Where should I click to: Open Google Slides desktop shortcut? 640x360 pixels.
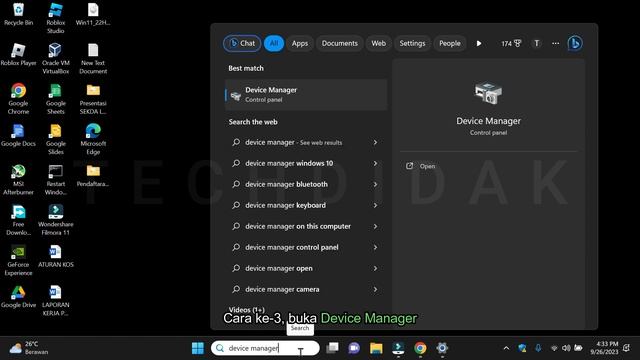click(x=56, y=139)
